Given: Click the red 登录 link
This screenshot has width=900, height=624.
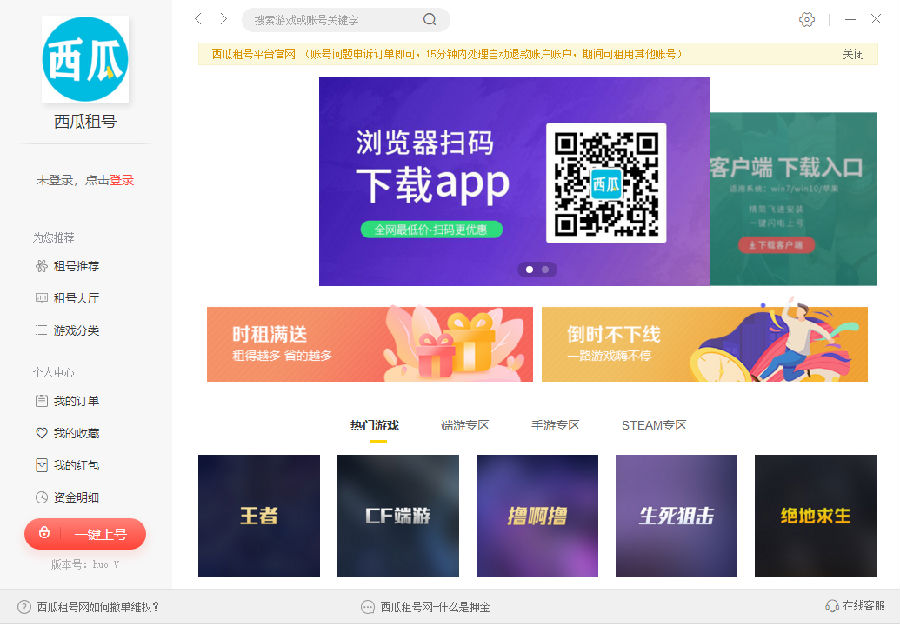Looking at the screenshot, I should pos(122,180).
